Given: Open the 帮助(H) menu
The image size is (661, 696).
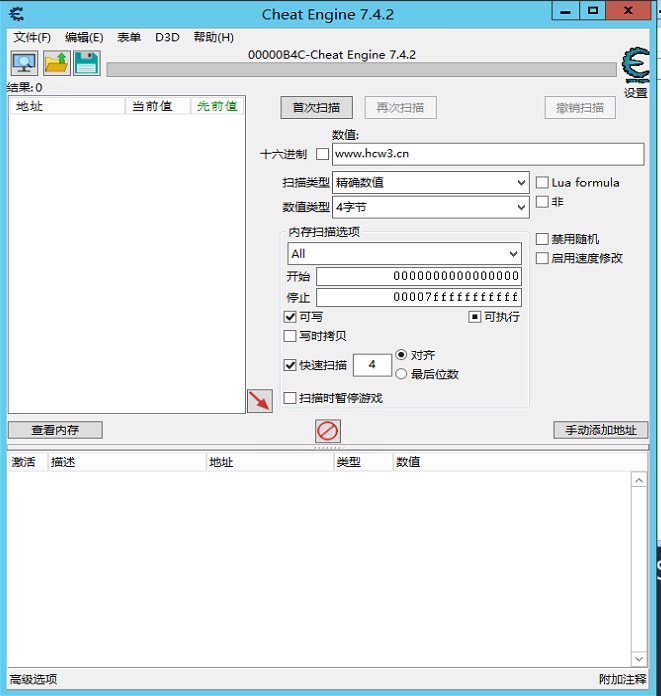Looking at the screenshot, I should [214, 37].
